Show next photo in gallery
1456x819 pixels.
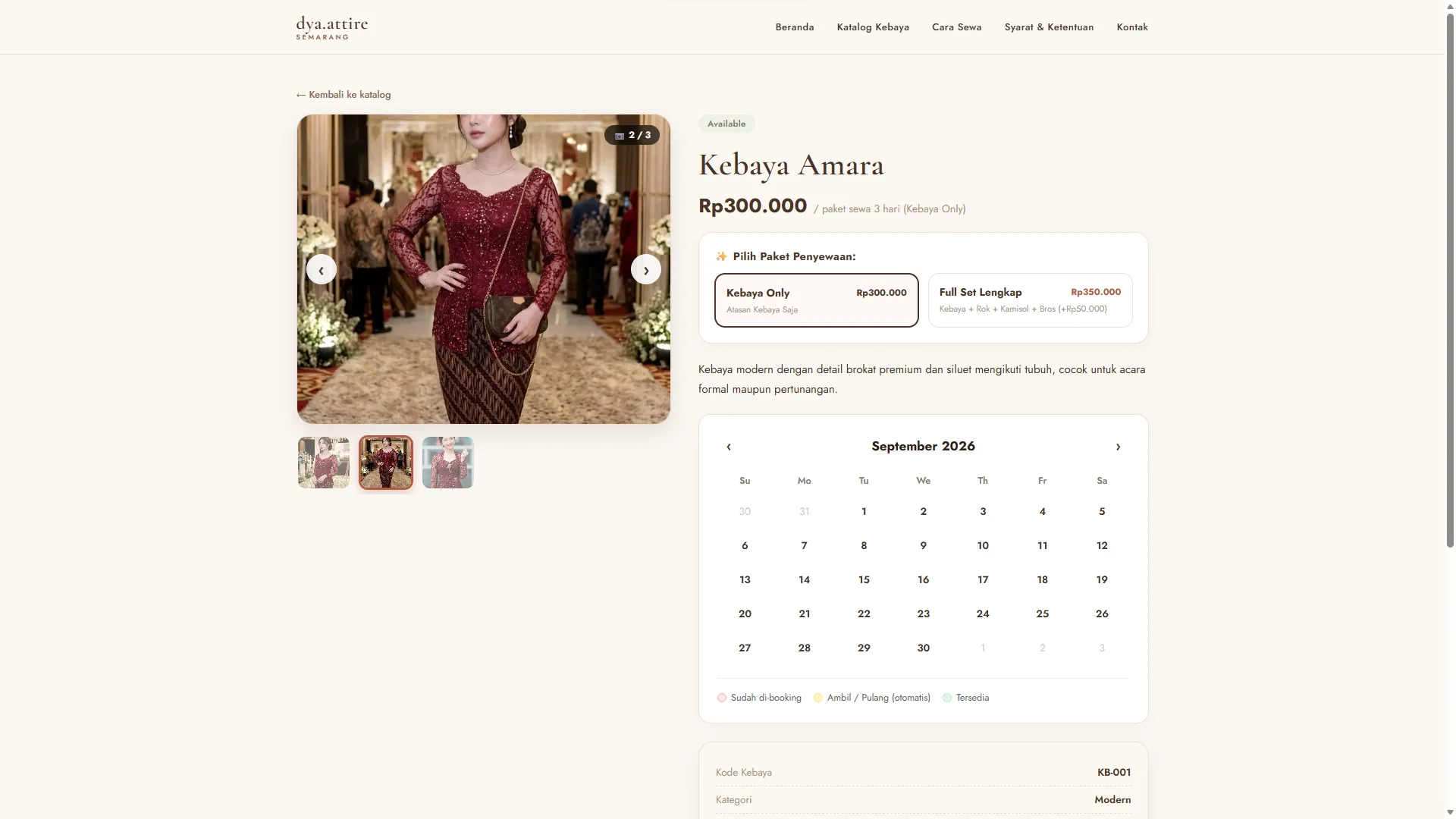point(646,270)
